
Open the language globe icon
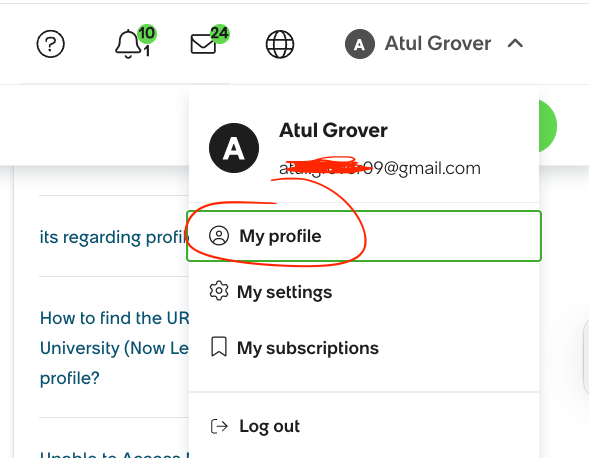(x=280, y=44)
